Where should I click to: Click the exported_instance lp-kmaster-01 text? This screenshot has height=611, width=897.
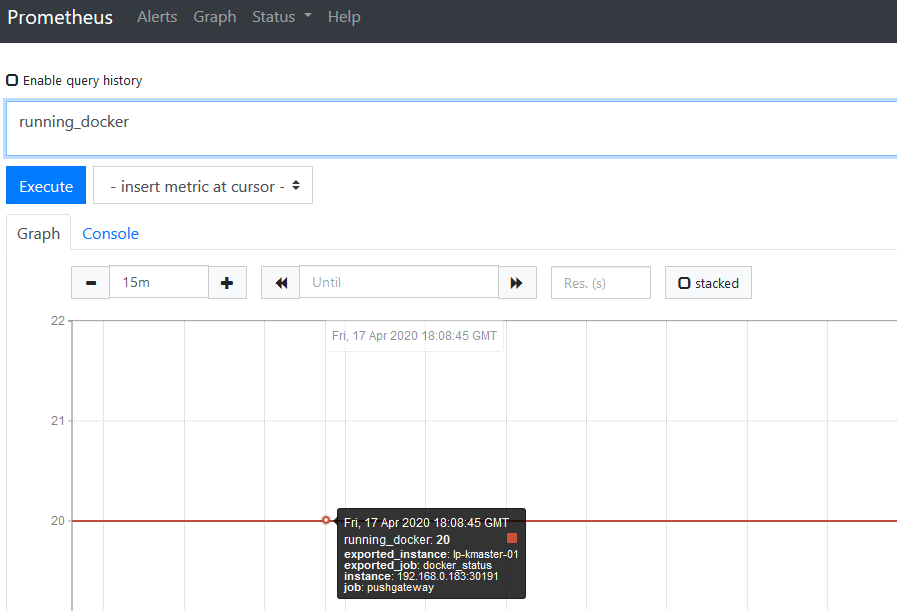[x=431, y=554]
